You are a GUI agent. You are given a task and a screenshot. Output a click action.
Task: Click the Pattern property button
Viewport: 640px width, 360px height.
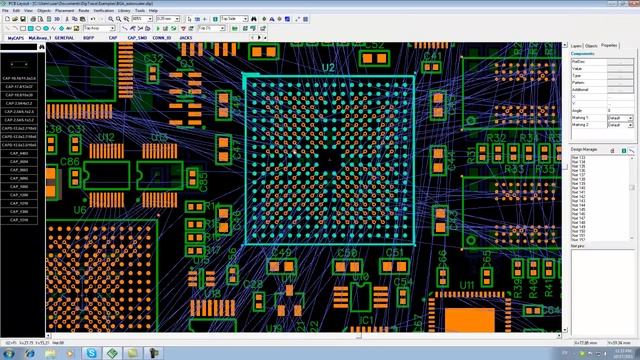pyautogui.click(x=620, y=82)
